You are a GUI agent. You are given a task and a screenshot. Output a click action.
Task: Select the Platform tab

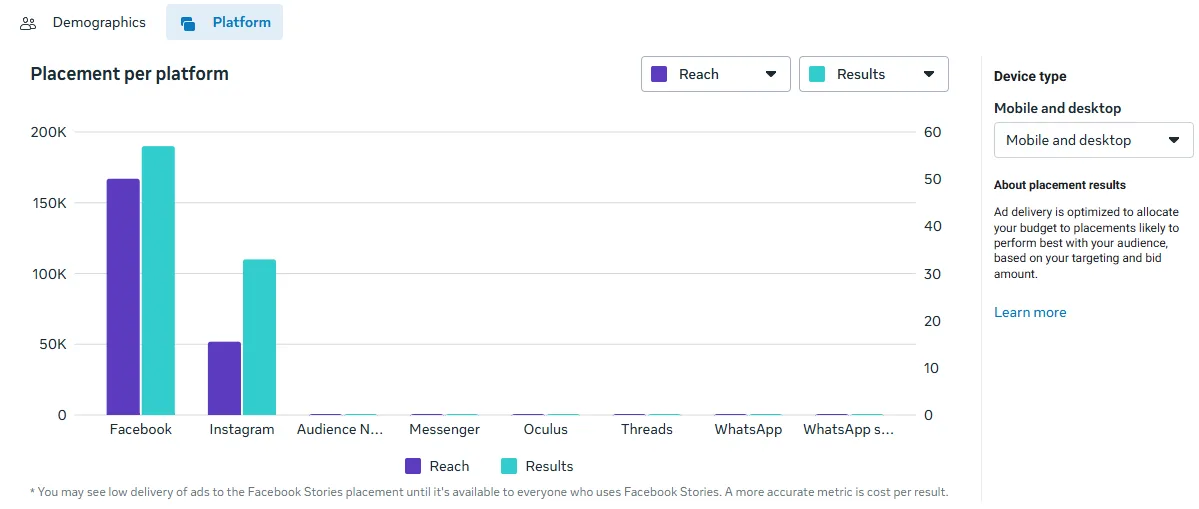pyautogui.click(x=225, y=23)
